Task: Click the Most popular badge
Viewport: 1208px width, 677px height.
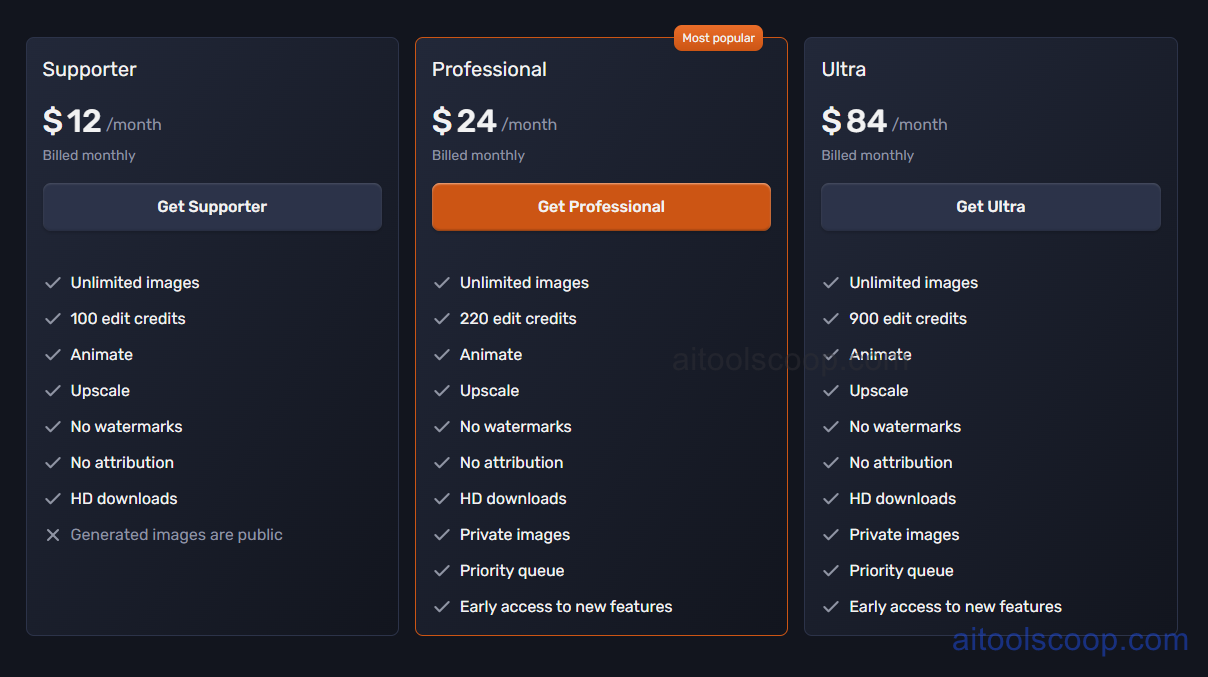Action: (x=718, y=37)
